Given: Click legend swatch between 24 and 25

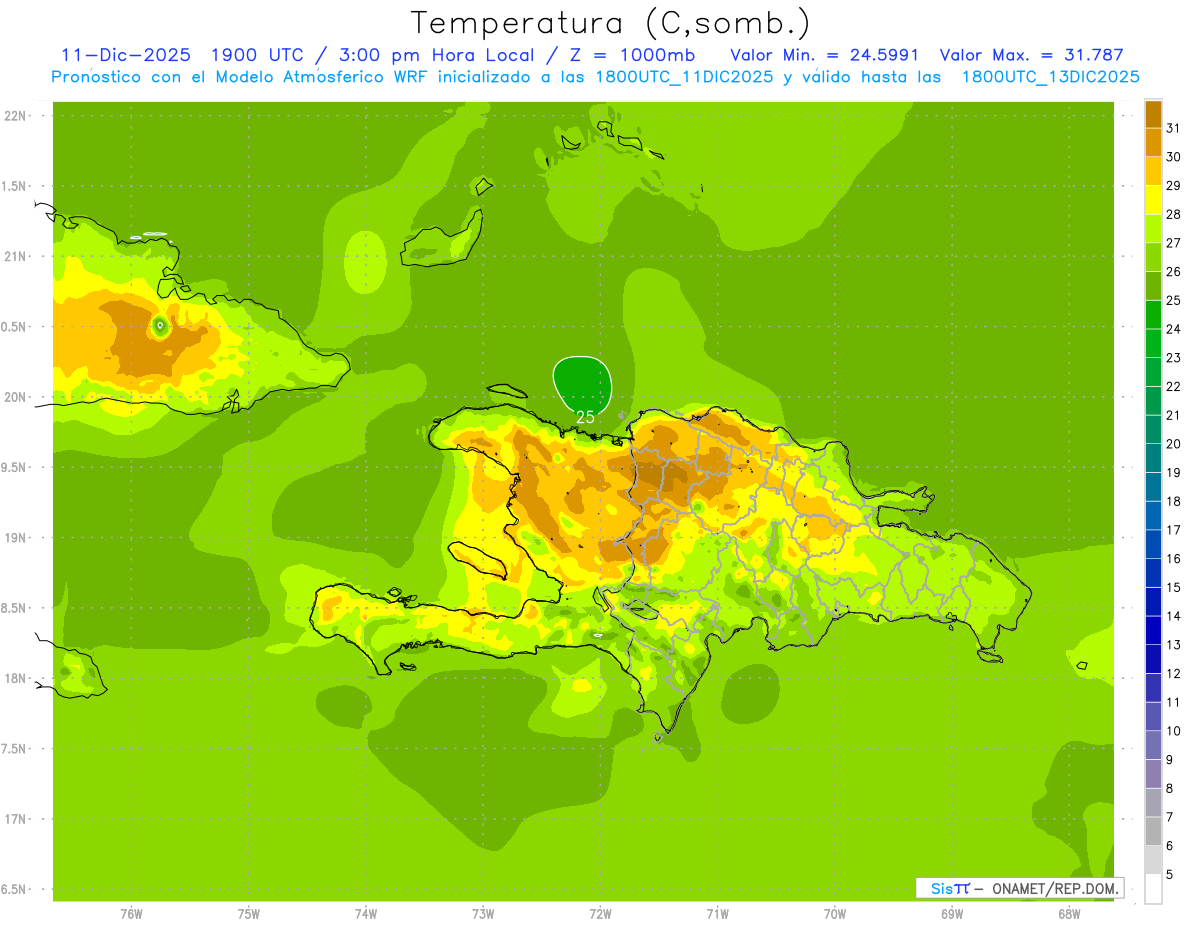Looking at the screenshot, I should tap(1153, 314).
